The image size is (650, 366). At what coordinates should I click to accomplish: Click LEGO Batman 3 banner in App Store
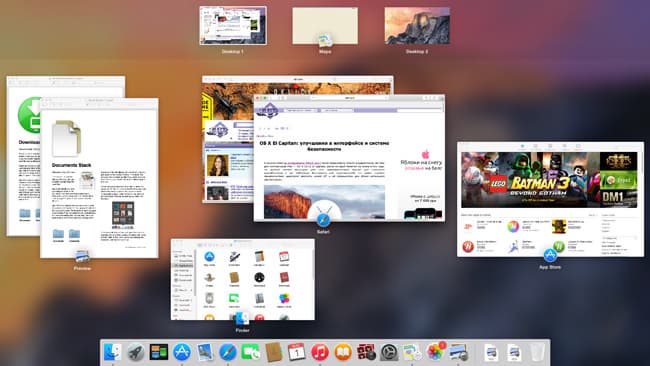531,179
